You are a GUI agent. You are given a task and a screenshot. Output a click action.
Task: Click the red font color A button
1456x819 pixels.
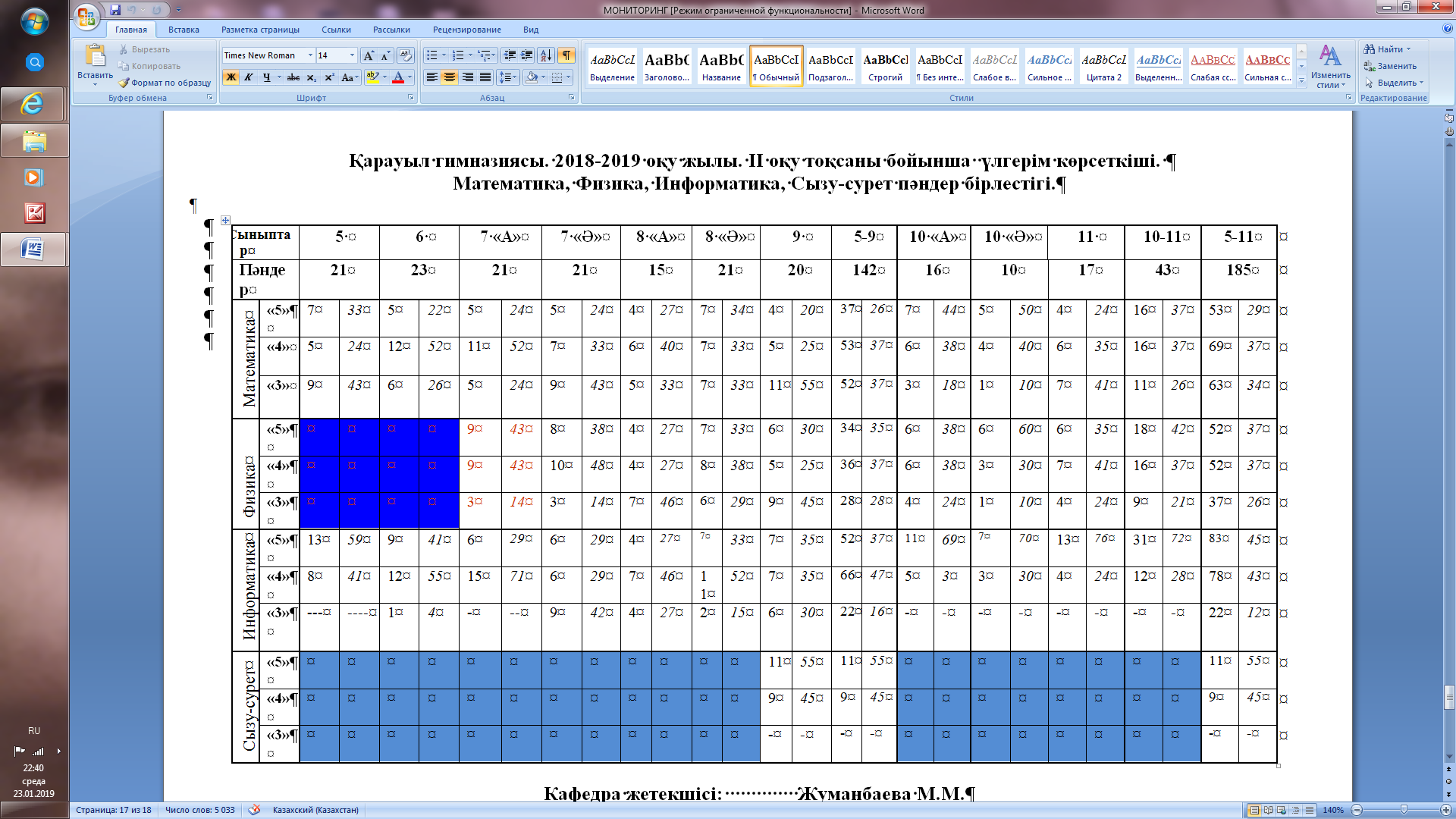point(397,77)
